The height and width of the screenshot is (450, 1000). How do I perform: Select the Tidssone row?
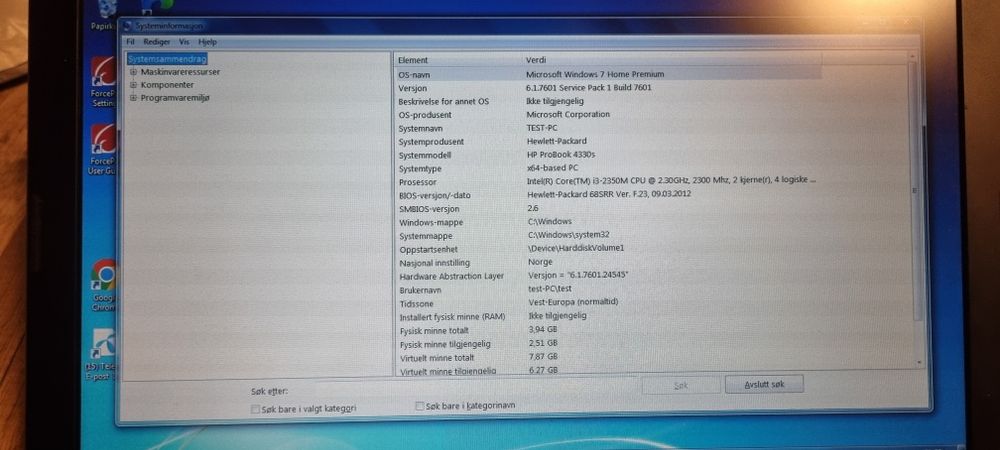(x=608, y=303)
